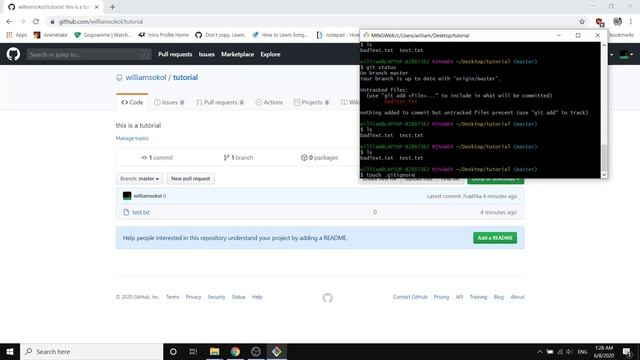Open the Privacy footer link
The width and height of the screenshot is (640, 360).
(x=193, y=297)
